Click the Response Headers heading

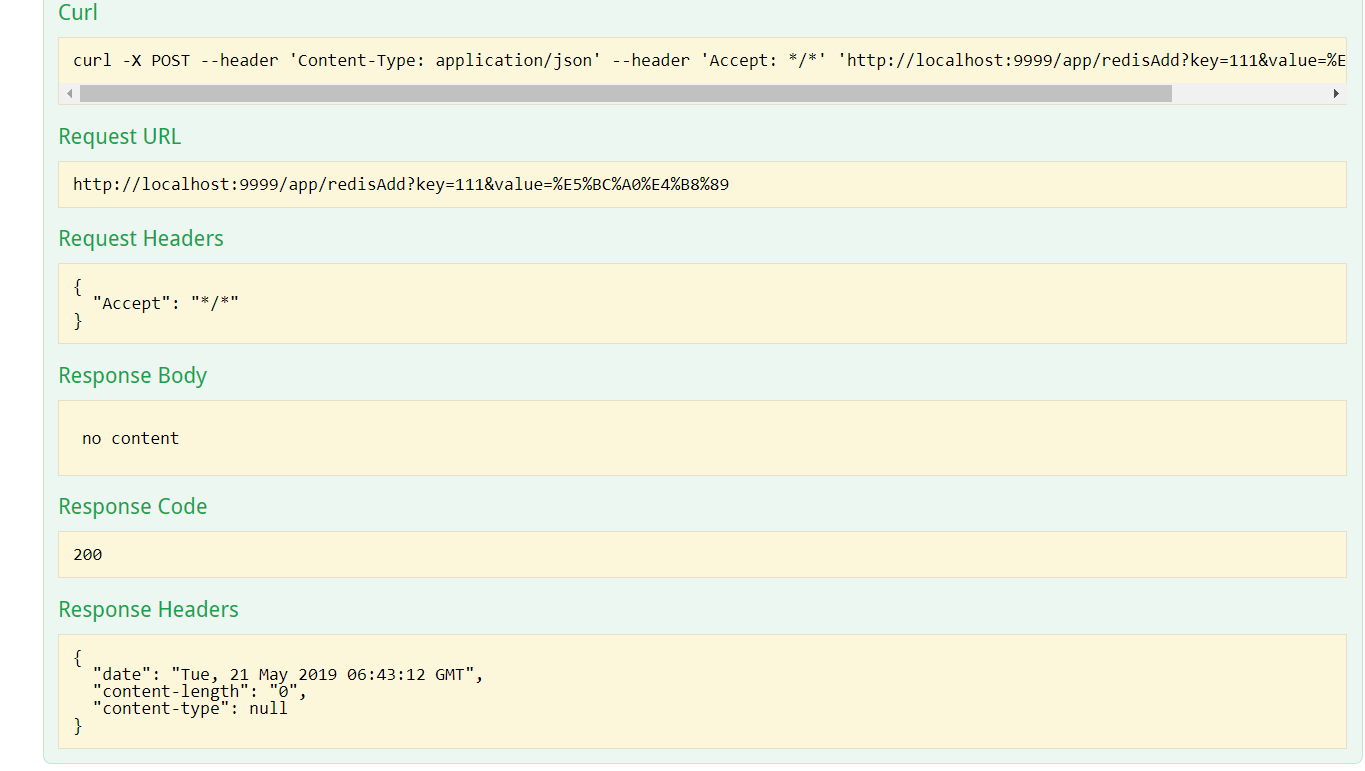149,610
